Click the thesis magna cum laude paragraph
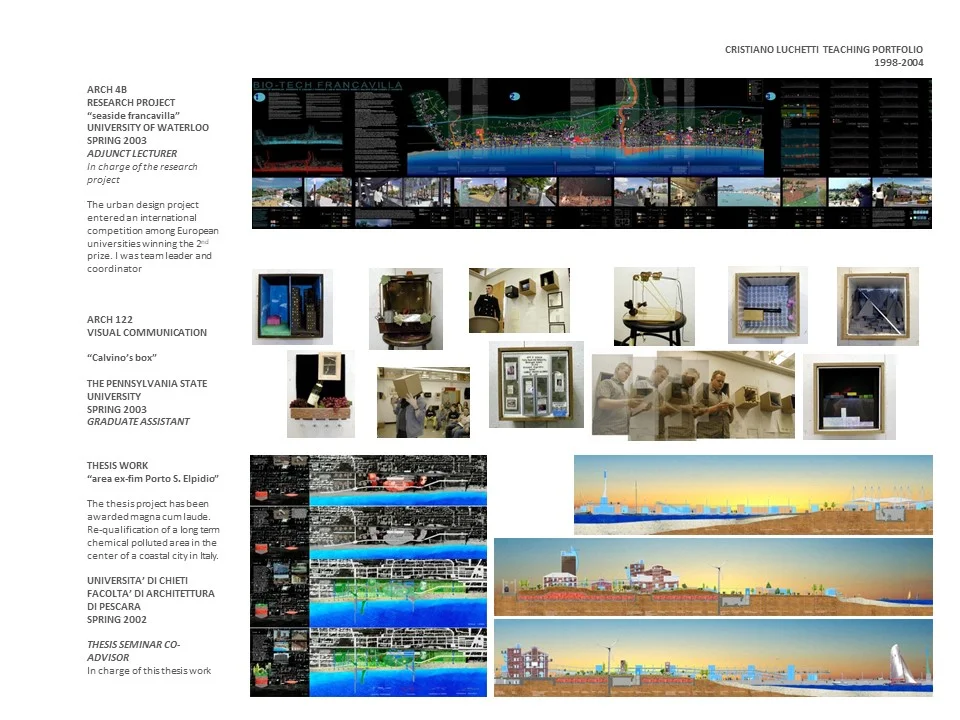 coord(153,530)
